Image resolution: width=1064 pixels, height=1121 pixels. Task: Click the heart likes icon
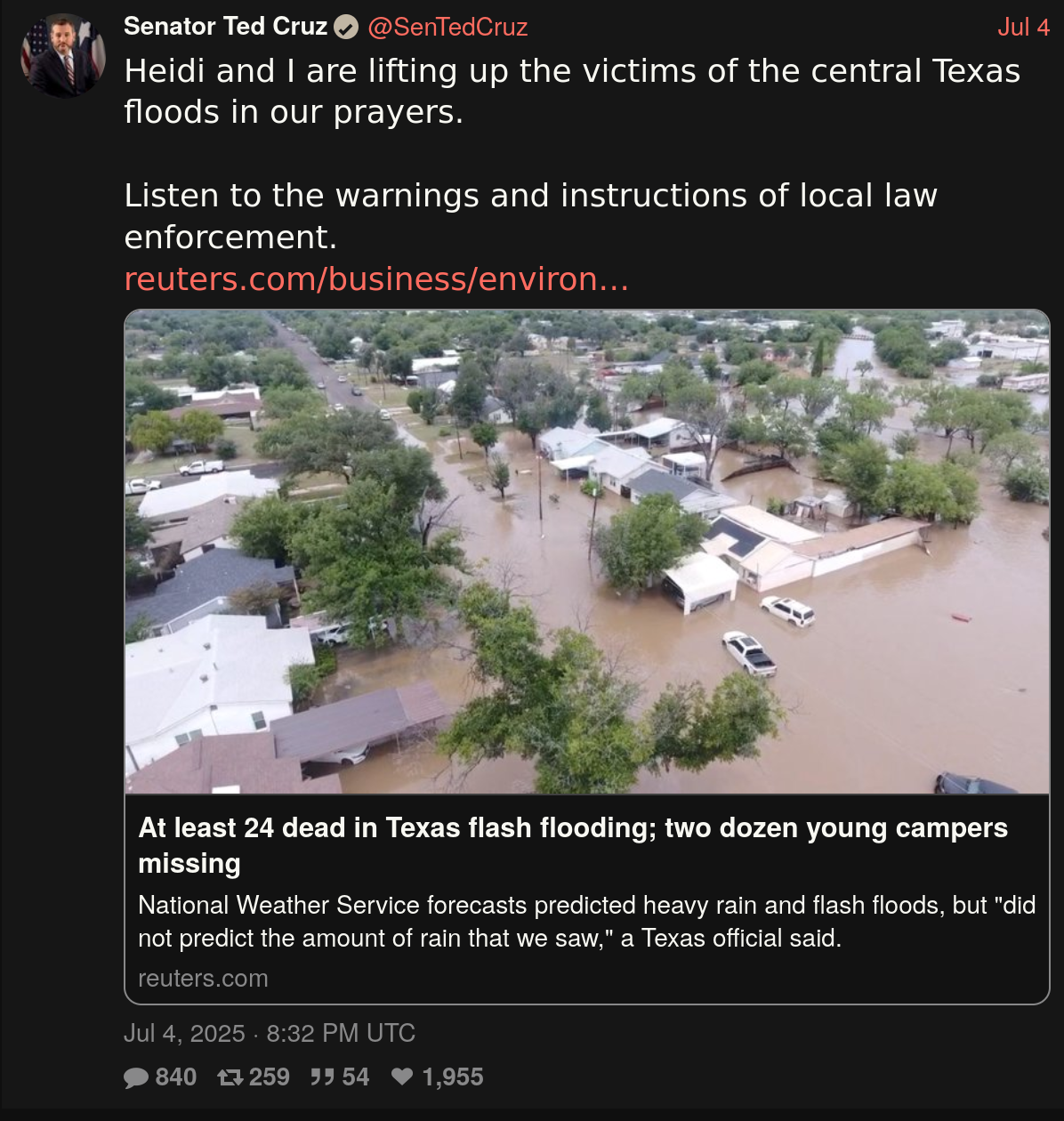[402, 1077]
